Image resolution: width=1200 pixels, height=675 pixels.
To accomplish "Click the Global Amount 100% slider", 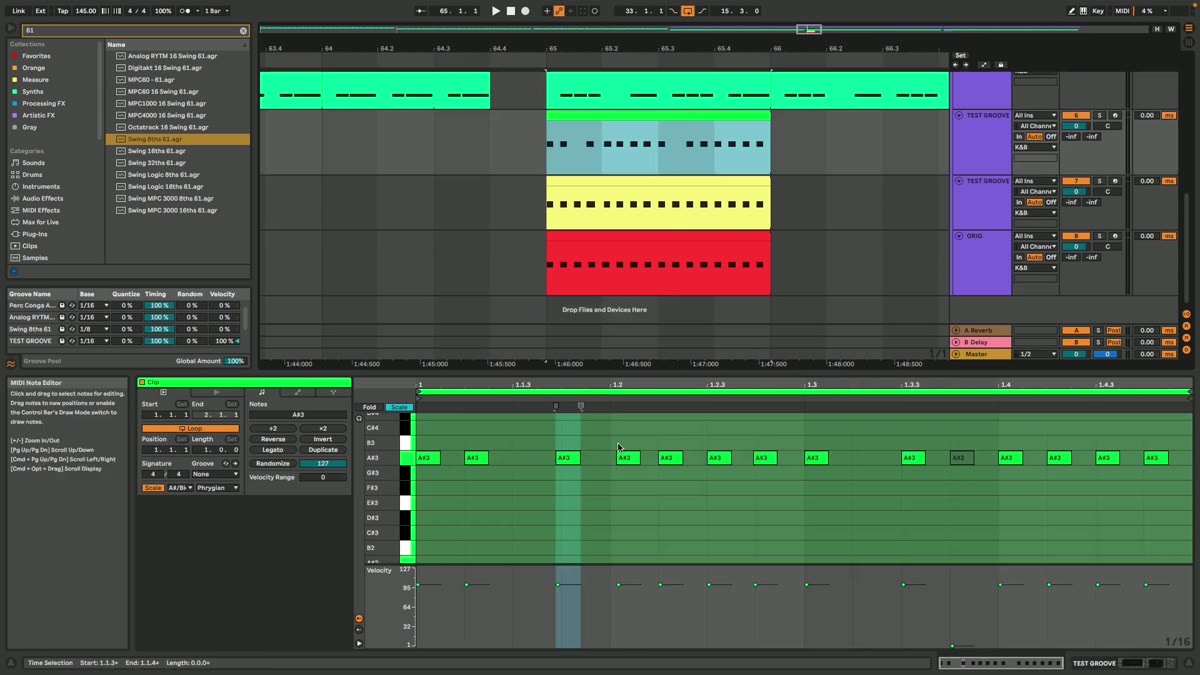I will point(236,361).
